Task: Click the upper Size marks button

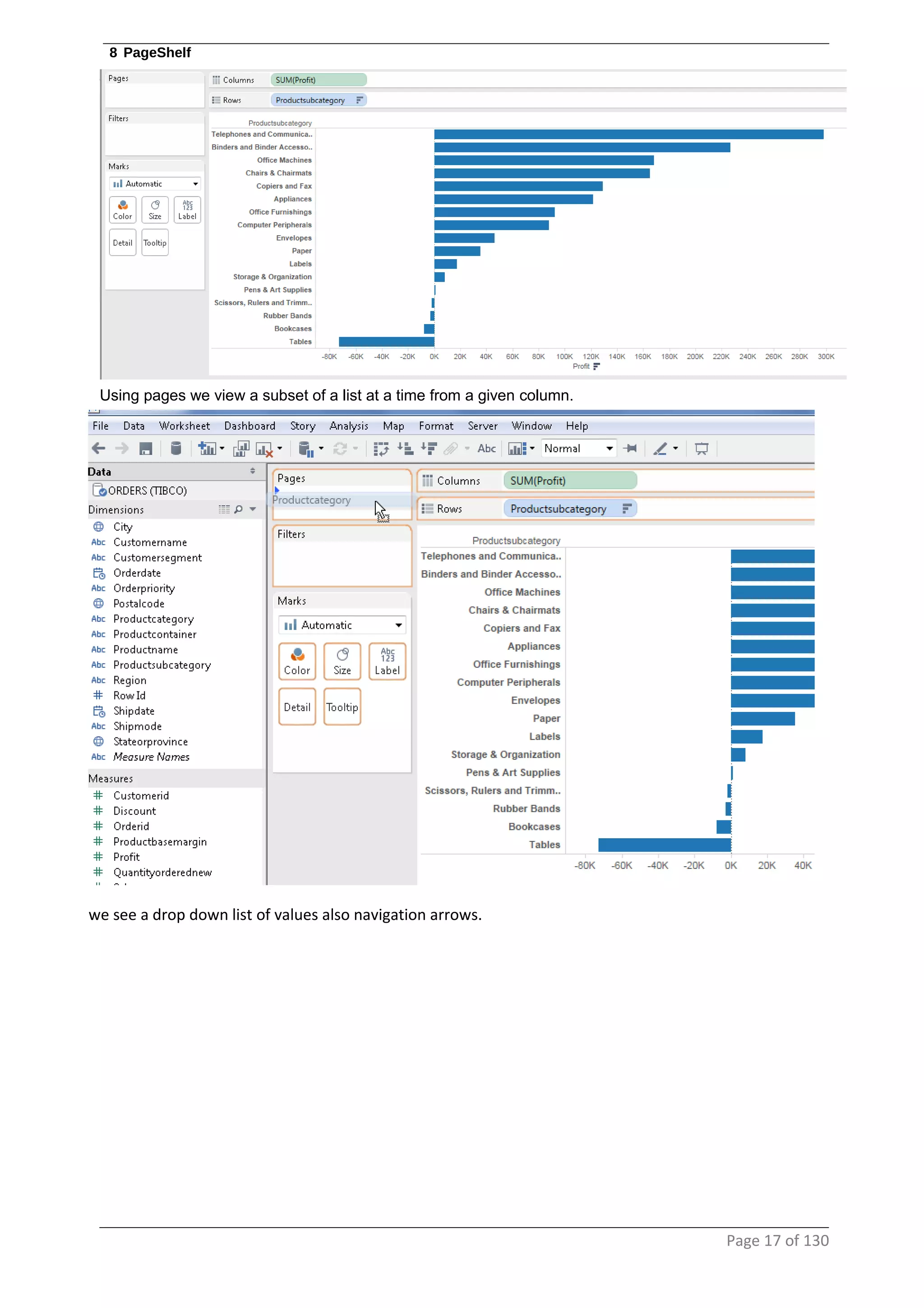Action: click(155, 209)
